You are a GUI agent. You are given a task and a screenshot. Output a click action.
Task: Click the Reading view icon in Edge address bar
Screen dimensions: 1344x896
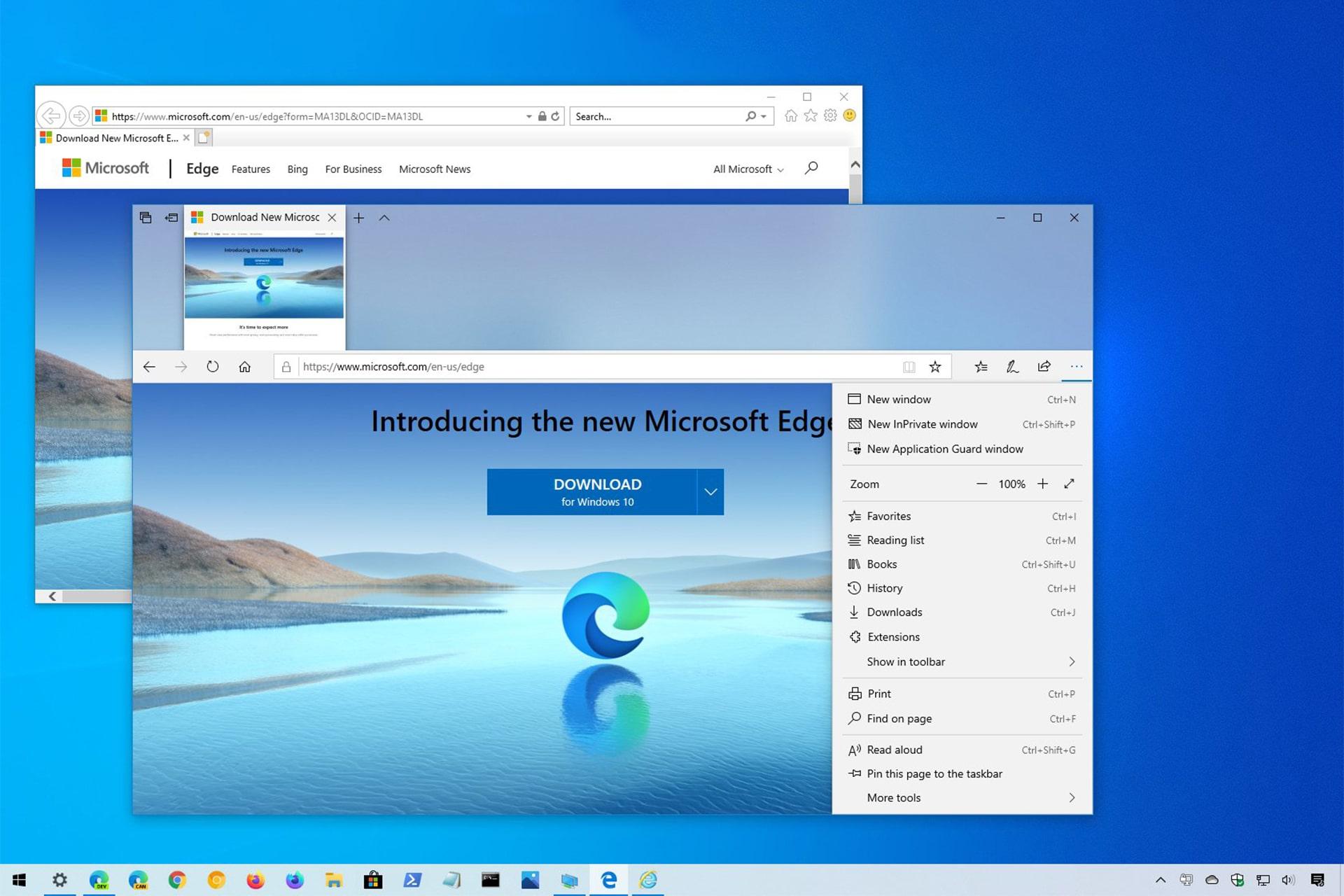[909, 367]
